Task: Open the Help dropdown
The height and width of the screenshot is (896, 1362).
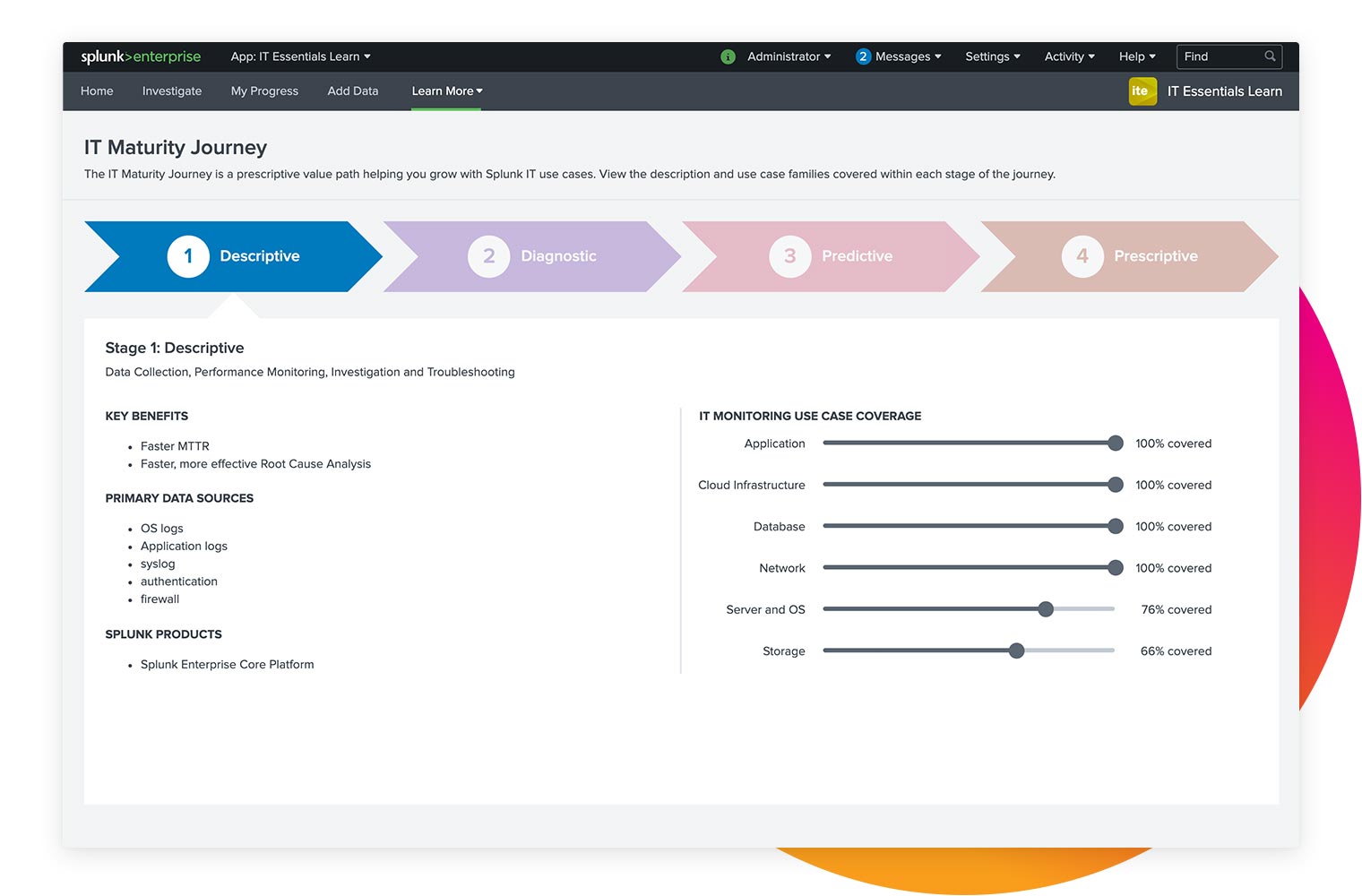Action: (x=1137, y=56)
